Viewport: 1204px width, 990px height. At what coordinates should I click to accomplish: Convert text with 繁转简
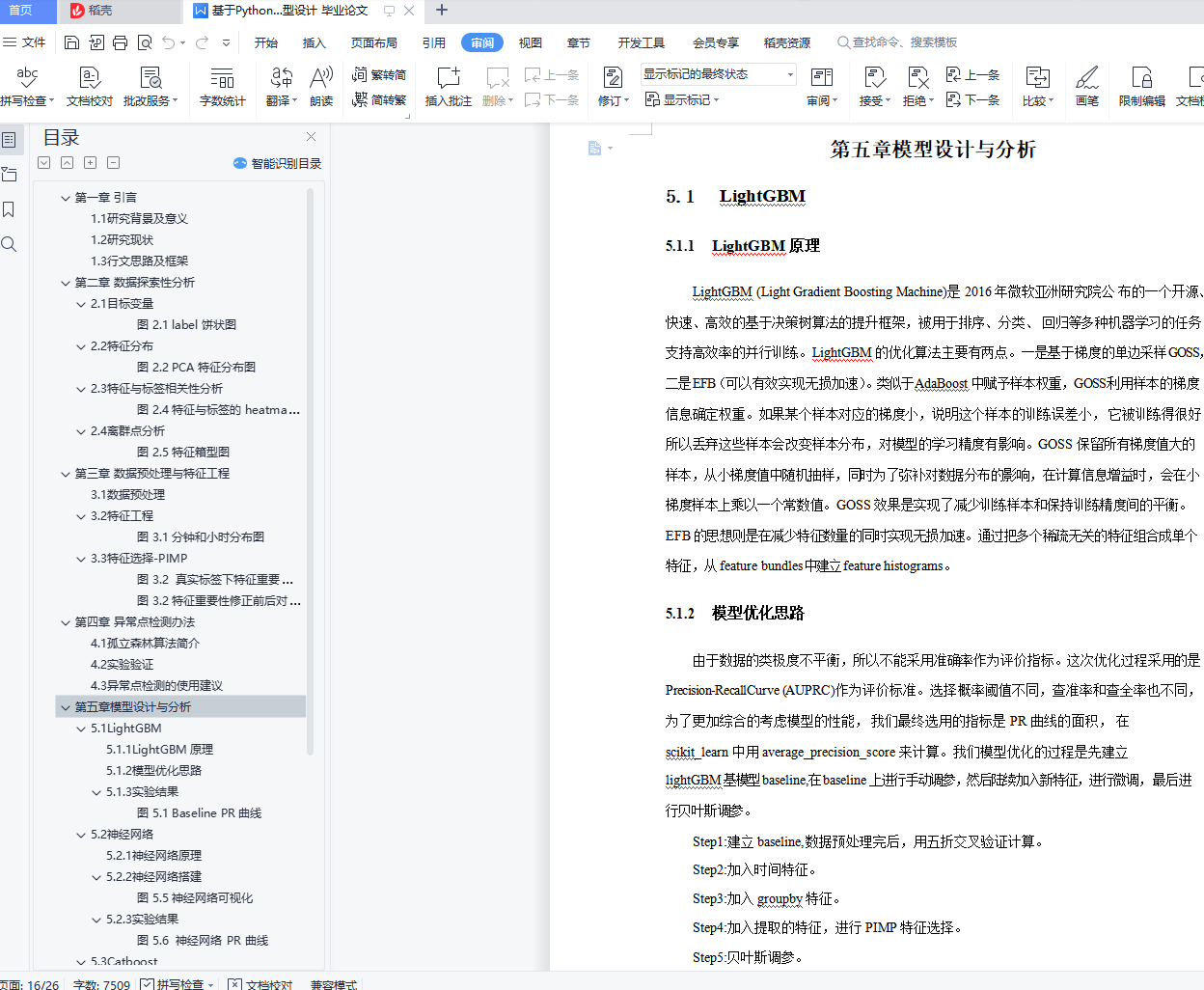tap(379, 74)
